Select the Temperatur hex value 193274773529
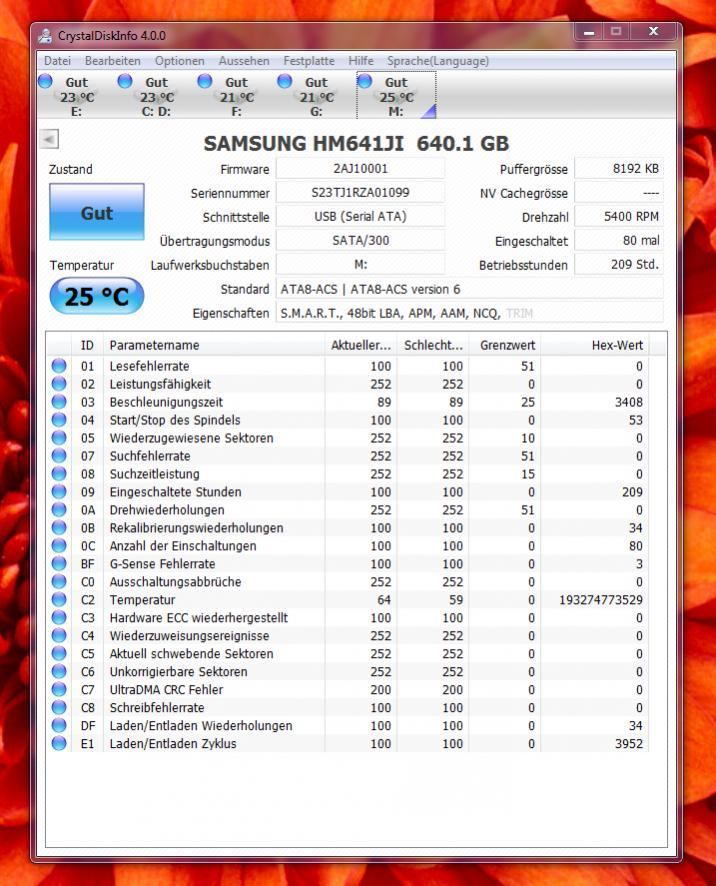This screenshot has height=886, width=716. click(601, 600)
